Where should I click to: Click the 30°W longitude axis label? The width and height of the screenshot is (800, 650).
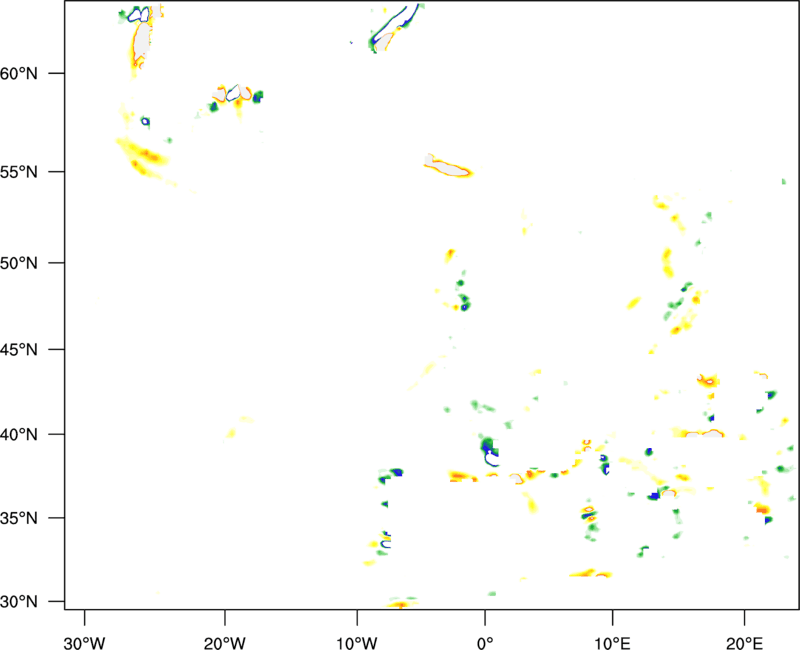[x=85, y=643]
